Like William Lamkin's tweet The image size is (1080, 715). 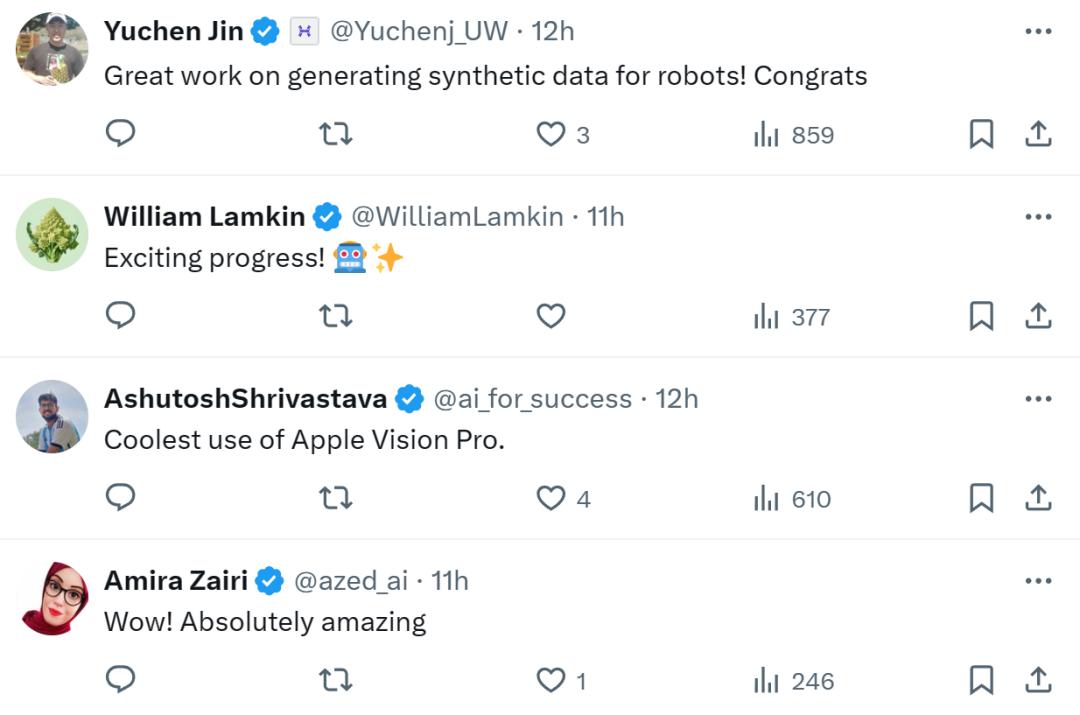551,316
